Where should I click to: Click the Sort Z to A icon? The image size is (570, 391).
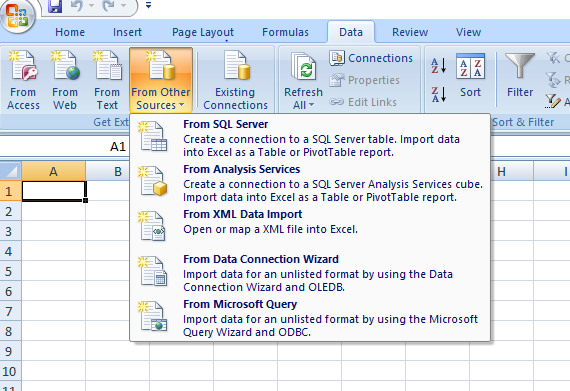click(x=438, y=94)
